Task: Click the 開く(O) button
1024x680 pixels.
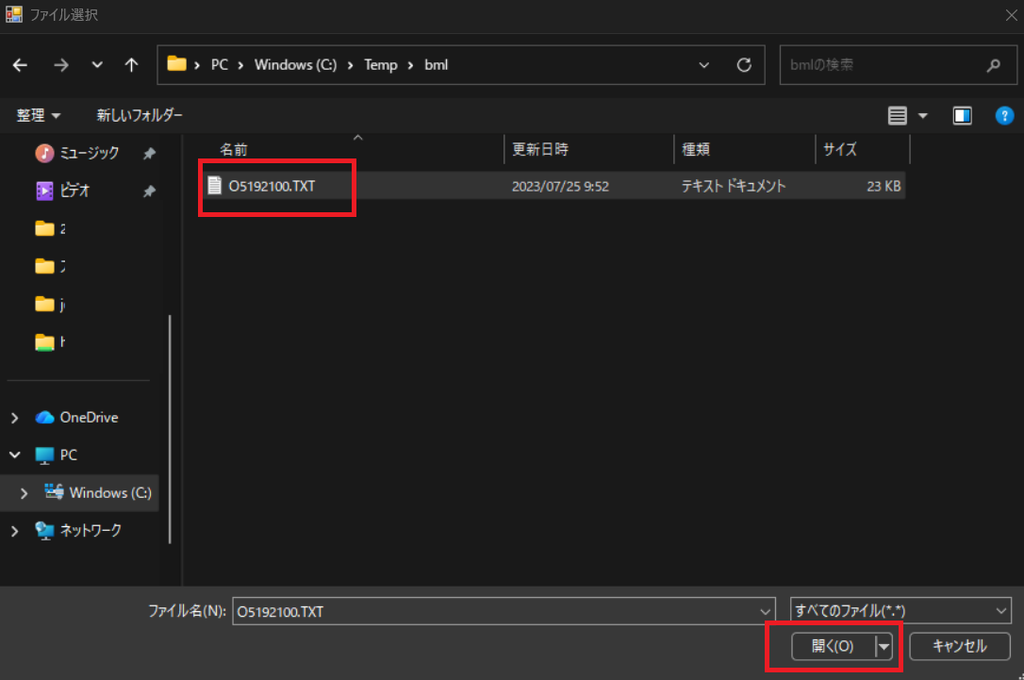Action: pos(833,646)
